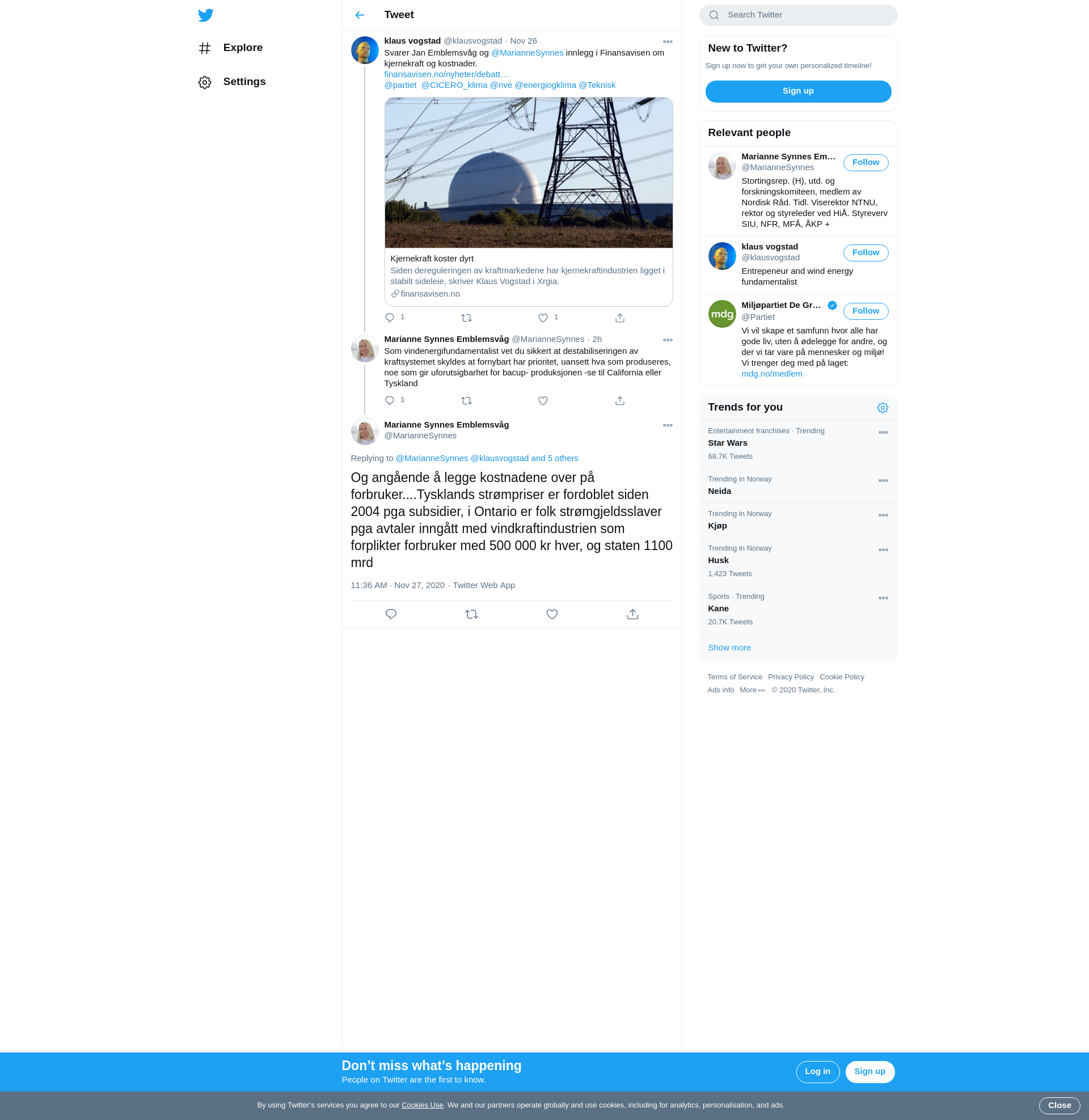Follow Miljøpartiet De Grønne
The height and width of the screenshot is (1120, 1089).
(x=865, y=311)
